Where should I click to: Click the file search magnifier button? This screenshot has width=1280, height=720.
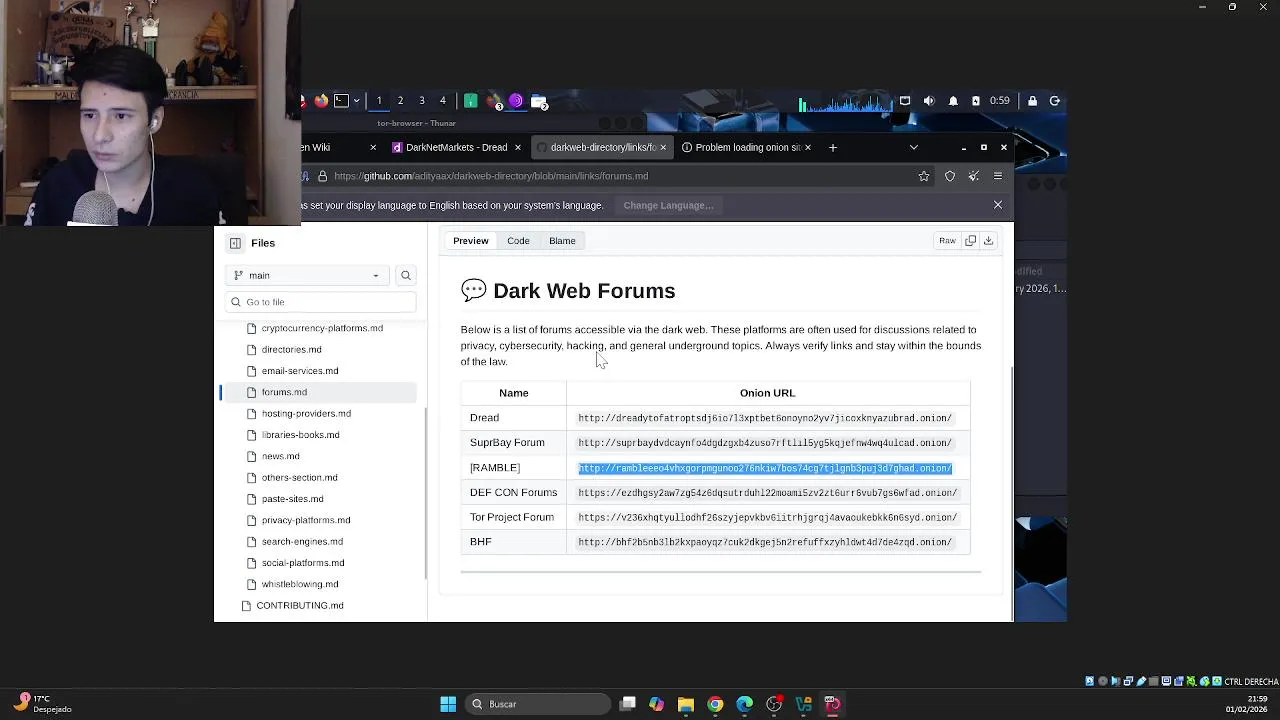coord(406,275)
